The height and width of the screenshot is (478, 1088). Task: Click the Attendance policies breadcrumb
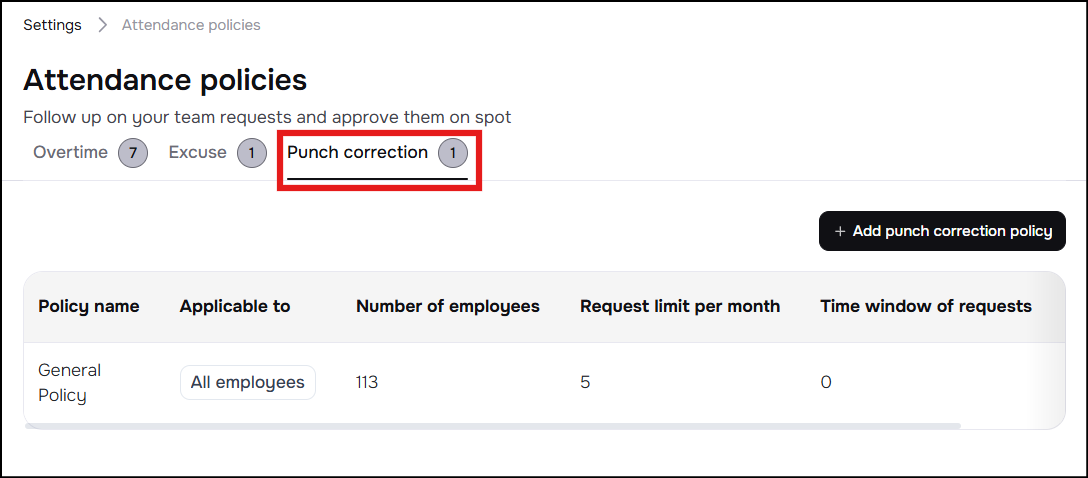[x=191, y=25]
